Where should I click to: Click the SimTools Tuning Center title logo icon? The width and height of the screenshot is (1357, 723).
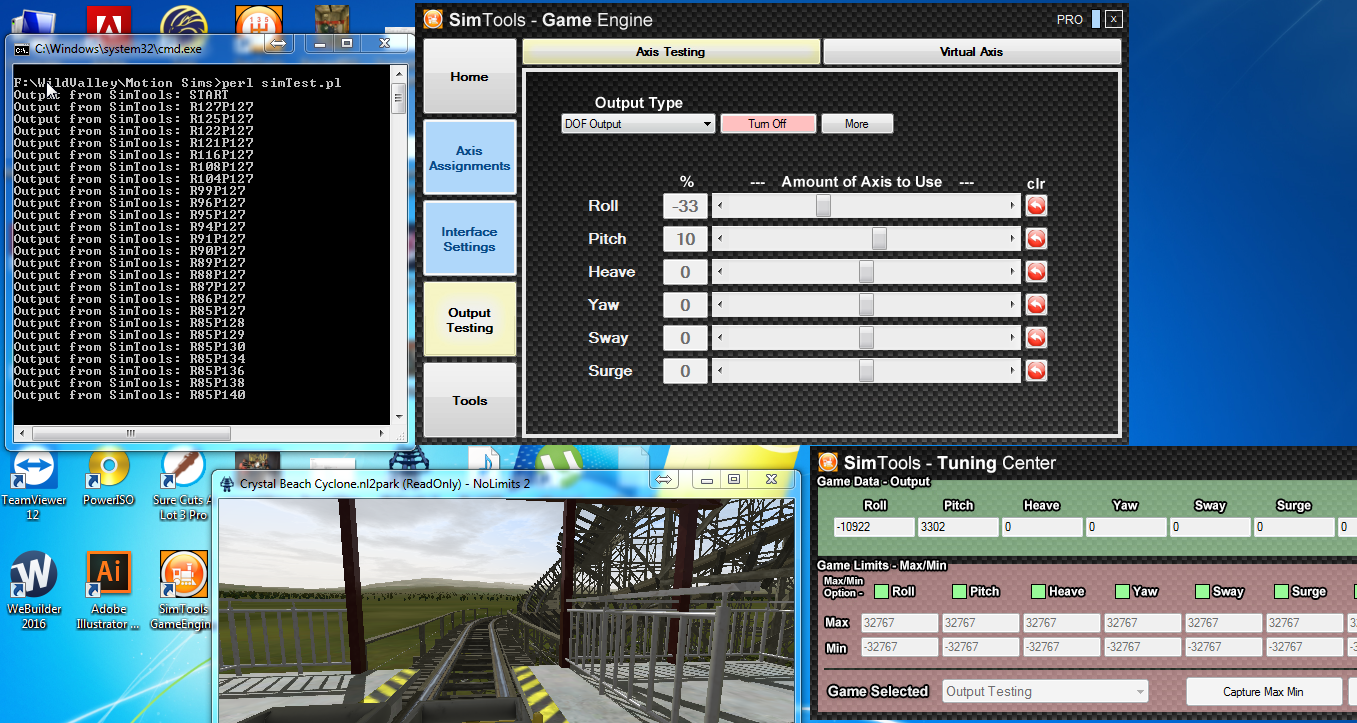tap(828, 462)
